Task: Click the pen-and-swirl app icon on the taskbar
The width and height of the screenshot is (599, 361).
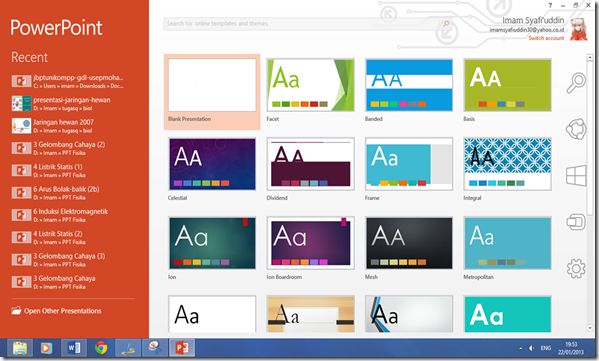Action: pos(128,348)
